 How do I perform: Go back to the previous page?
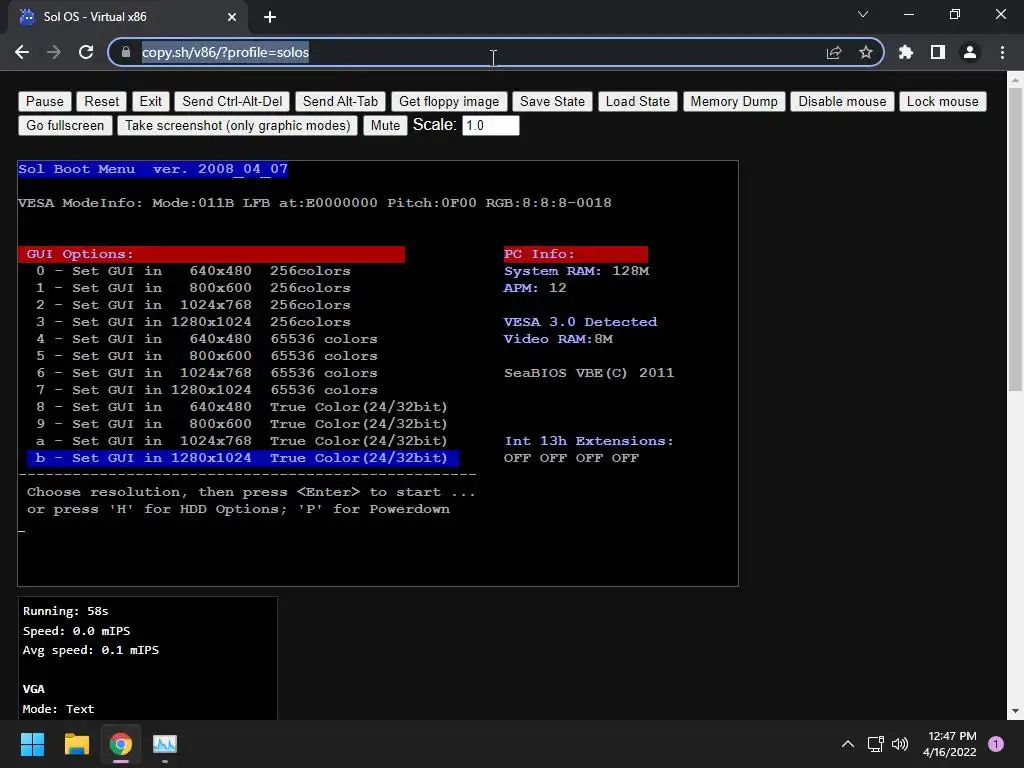[22, 52]
